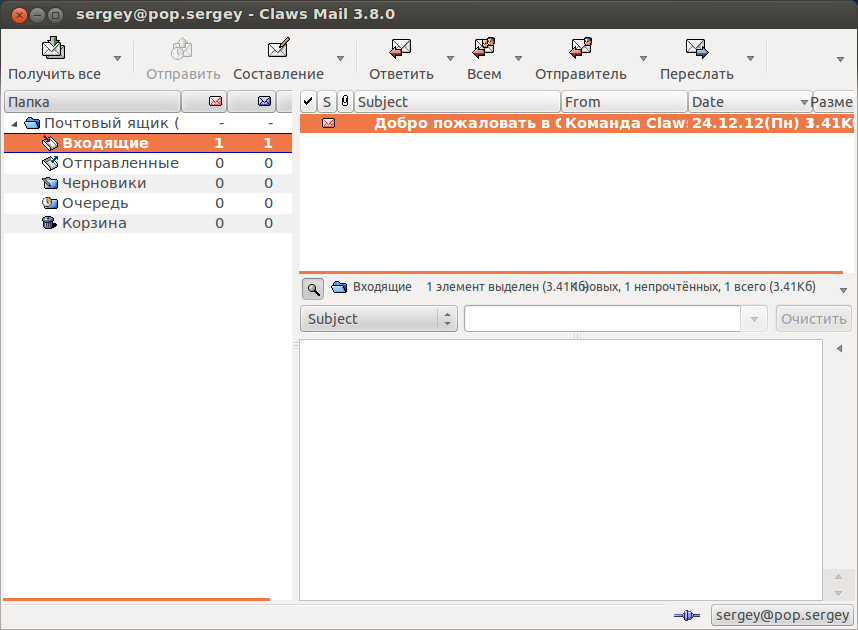Click the sergey@pop.sergey account selector button

tap(782, 615)
